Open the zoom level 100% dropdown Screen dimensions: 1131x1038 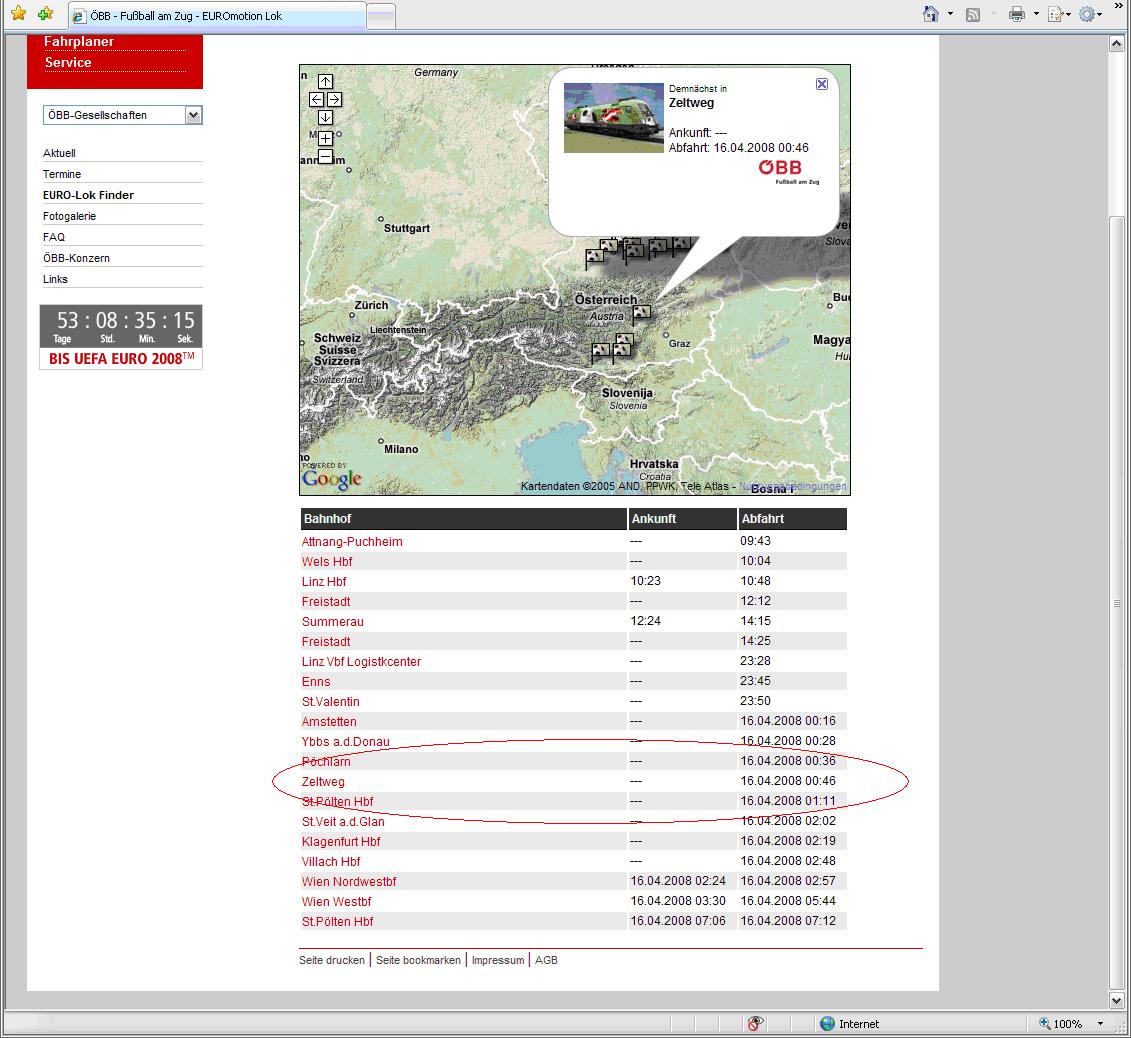[x=1101, y=1024]
